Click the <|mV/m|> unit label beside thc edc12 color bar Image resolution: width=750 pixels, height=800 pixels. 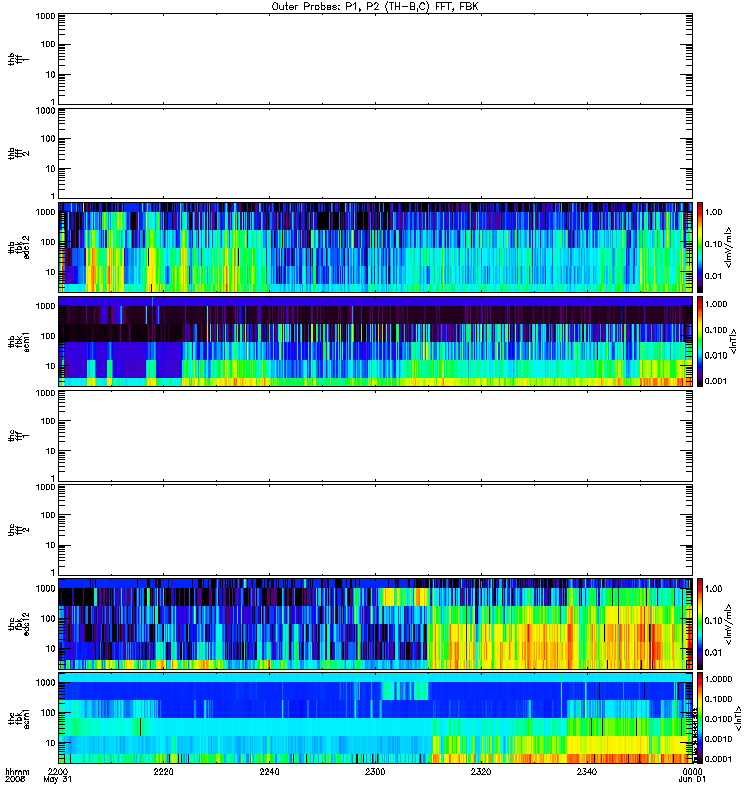[730, 623]
